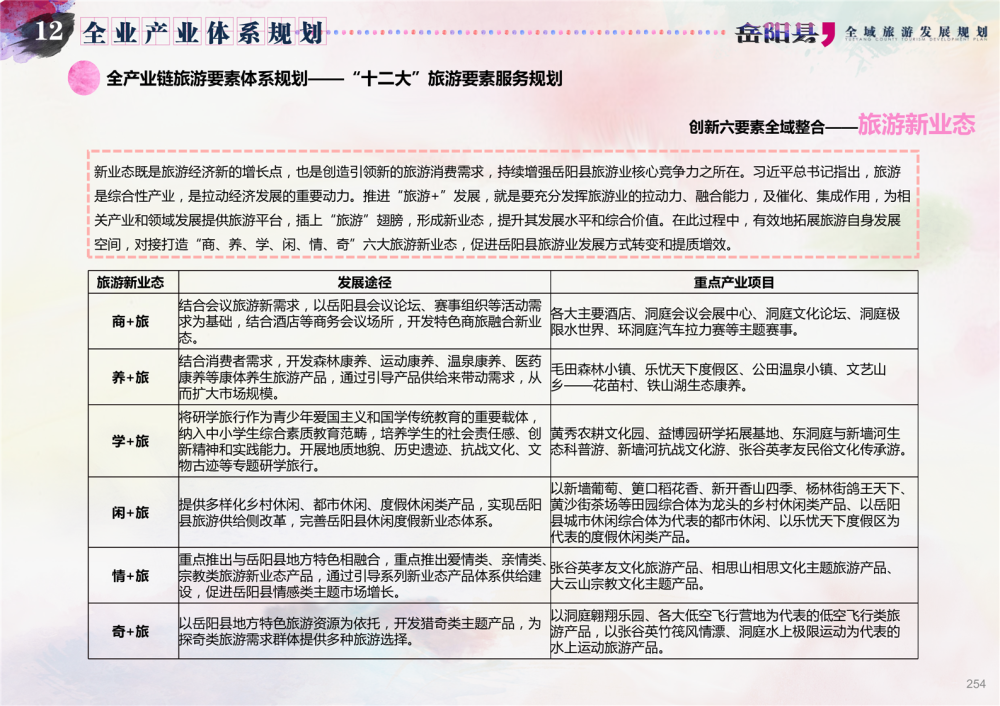Click the 发展途径 column header

click(x=363, y=283)
